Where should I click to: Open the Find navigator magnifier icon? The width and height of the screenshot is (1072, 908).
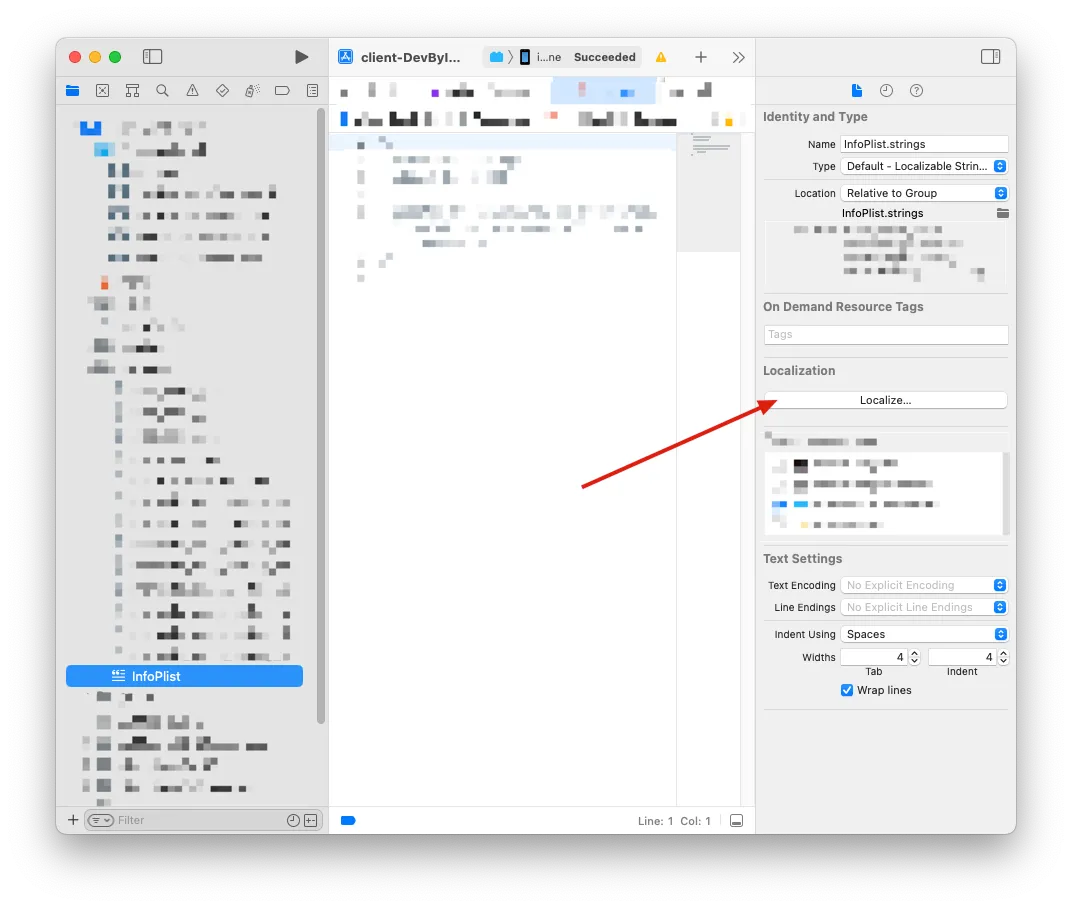pyautogui.click(x=162, y=90)
